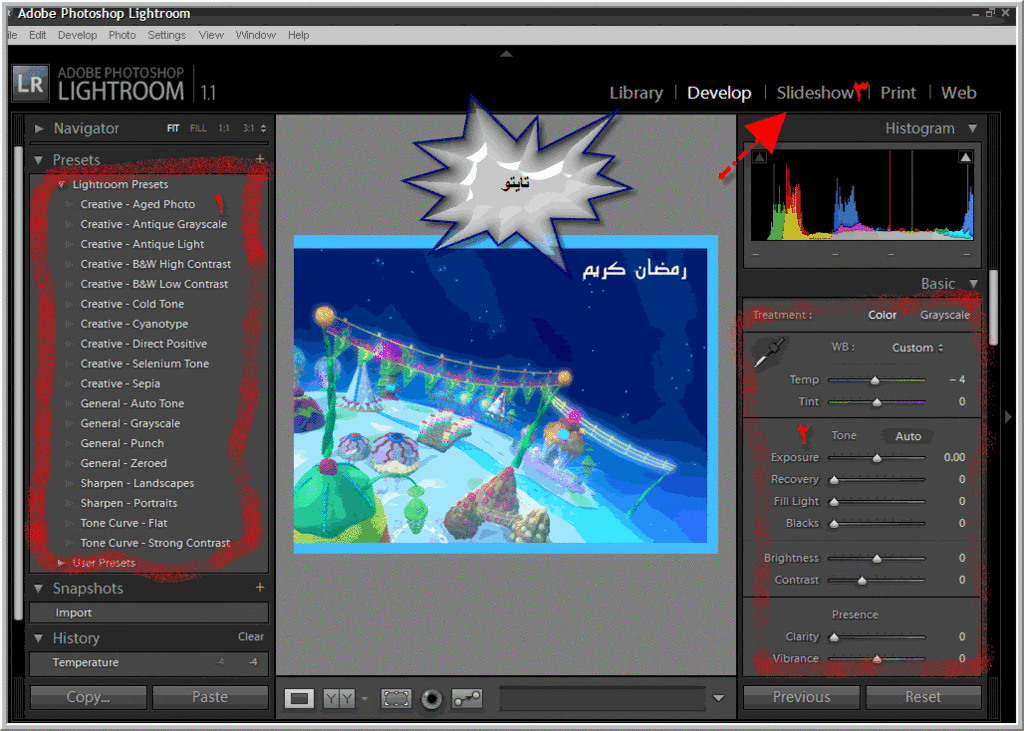
Task: Collapse the Snapshots panel
Action: (39, 588)
